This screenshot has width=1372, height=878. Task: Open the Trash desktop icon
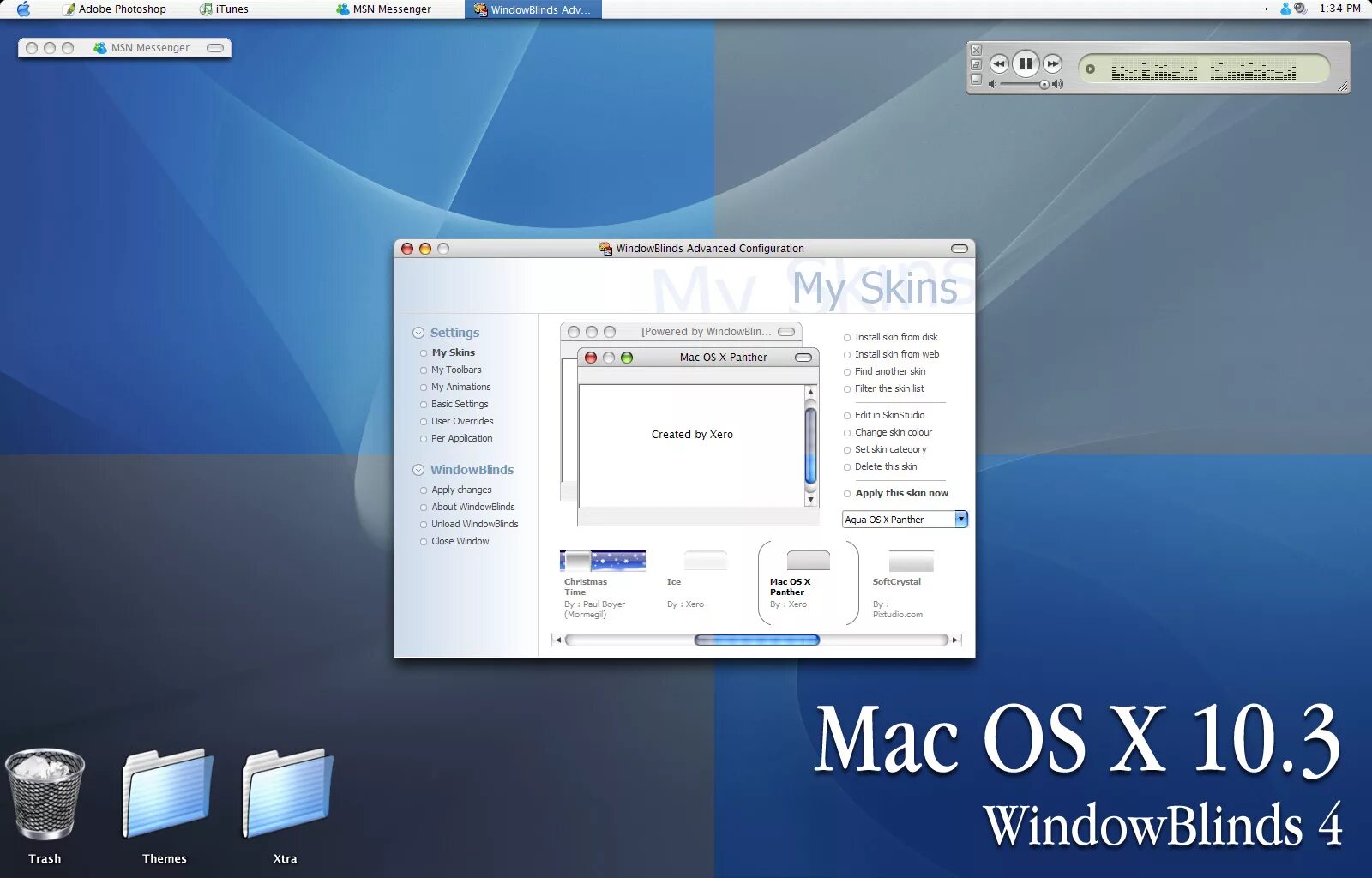[x=45, y=806]
